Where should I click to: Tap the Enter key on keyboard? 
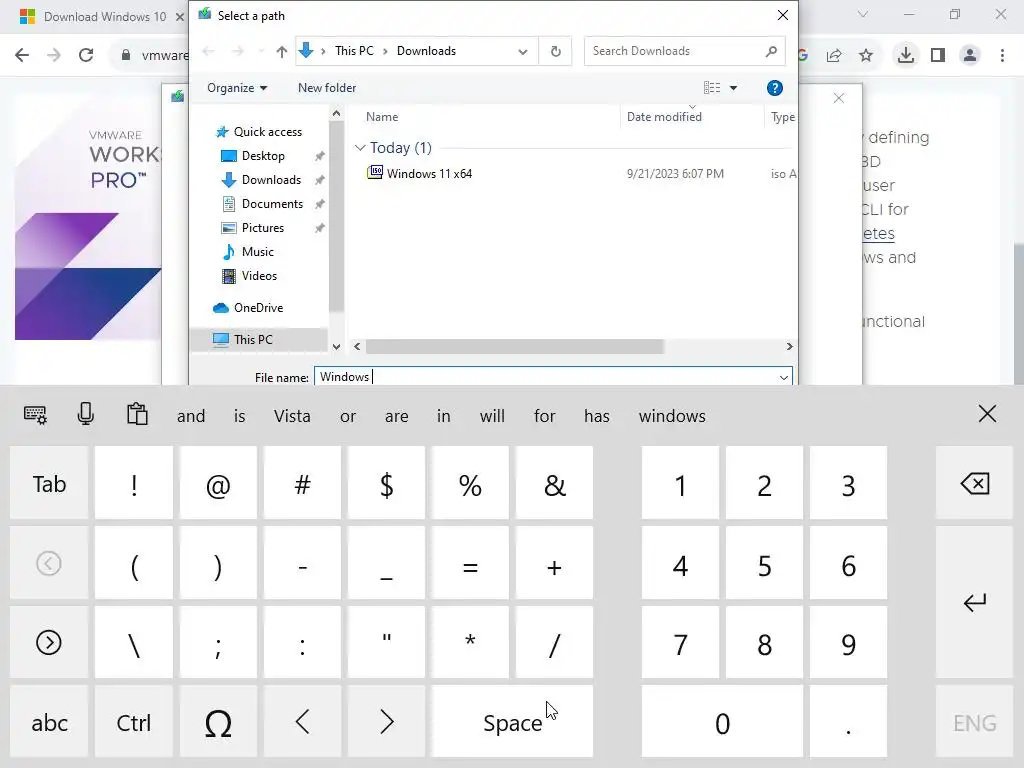click(x=974, y=602)
